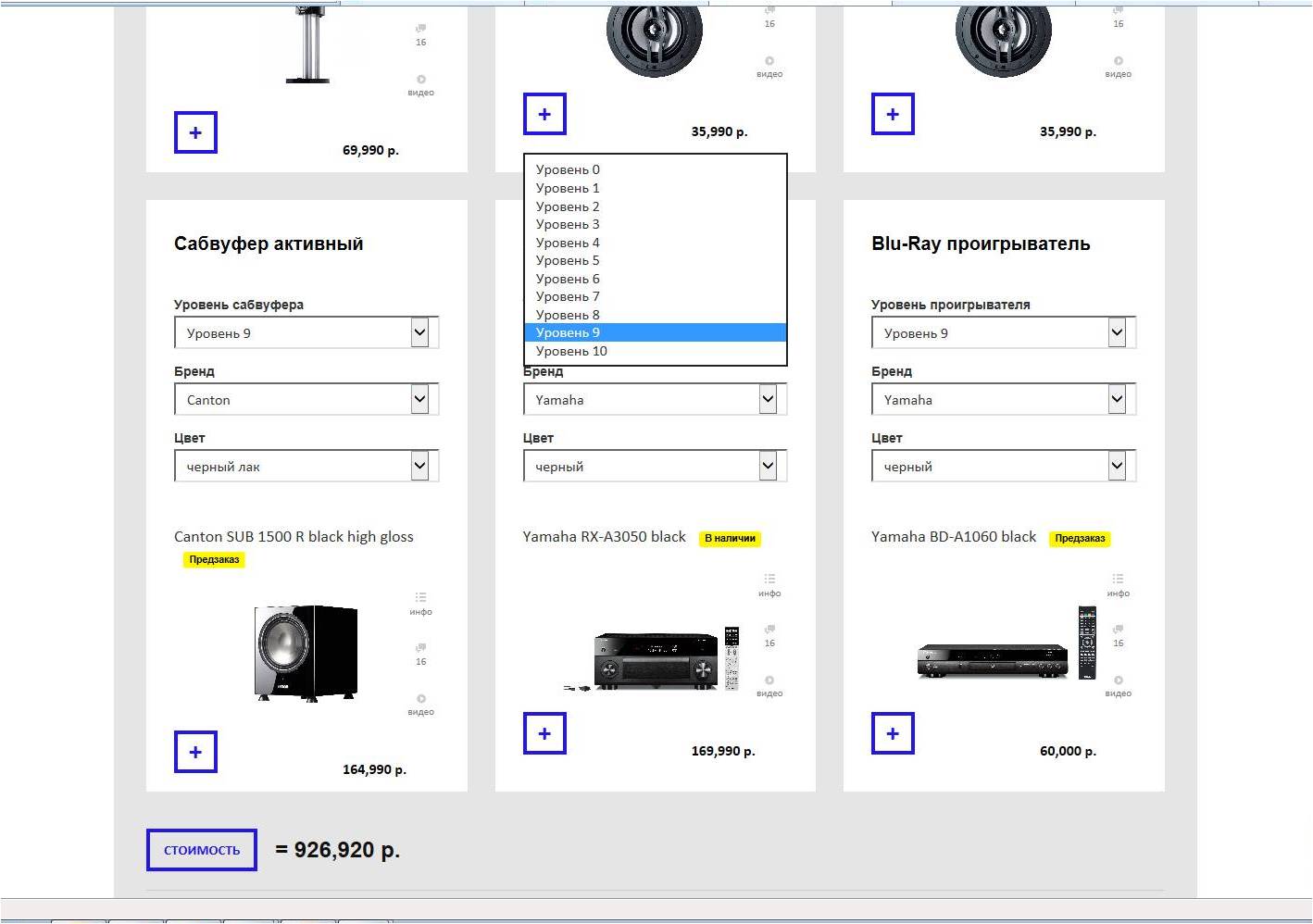Choose Уровень 8 from the open list
Screen dimensions: 1313x924
(656, 315)
